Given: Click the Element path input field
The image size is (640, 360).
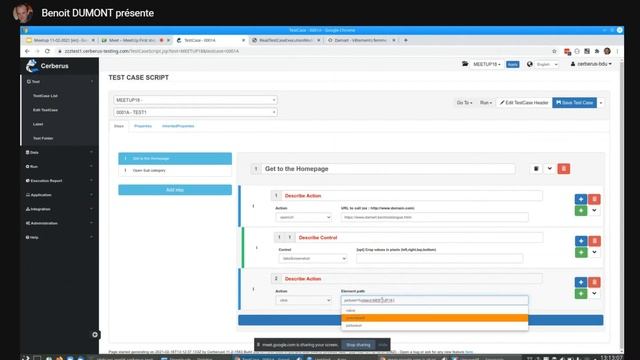Looking at the screenshot, I should pyautogui.click(x=435, y=300).
